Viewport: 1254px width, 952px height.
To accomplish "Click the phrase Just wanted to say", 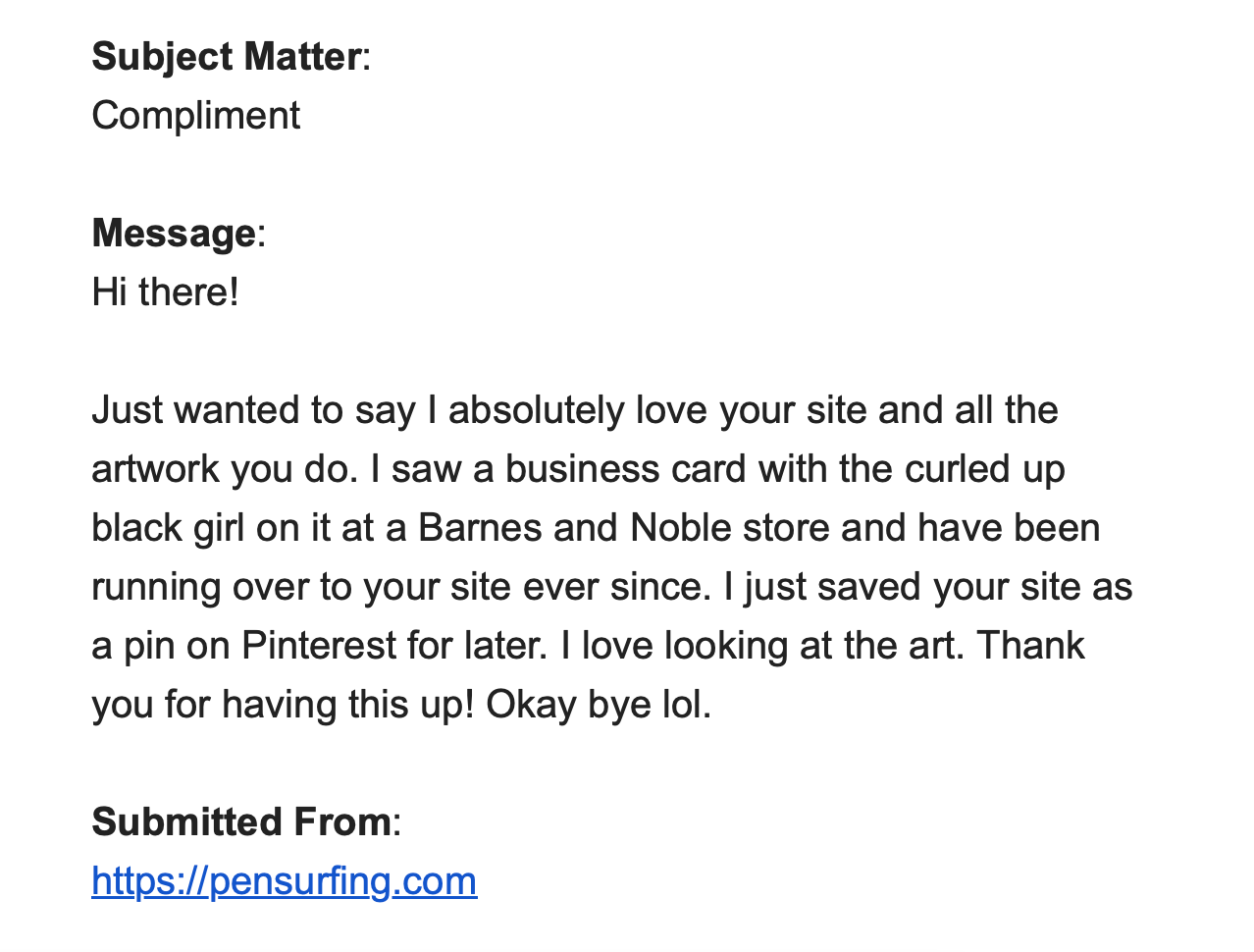I will [254, 410].
